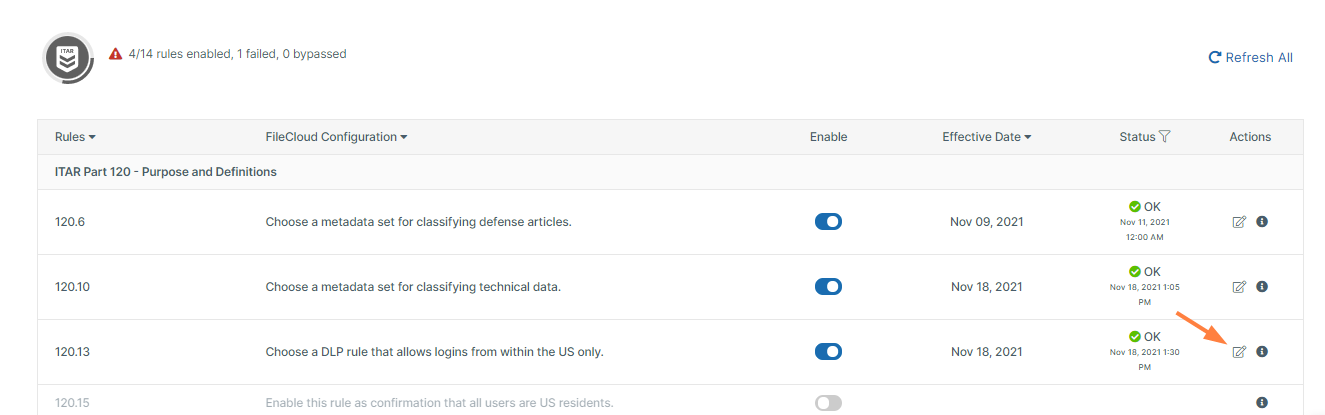Edit rule 120.13 with pencil icon
The height and width of the screenshot is (415, 1325).
tap(1239, 352)
